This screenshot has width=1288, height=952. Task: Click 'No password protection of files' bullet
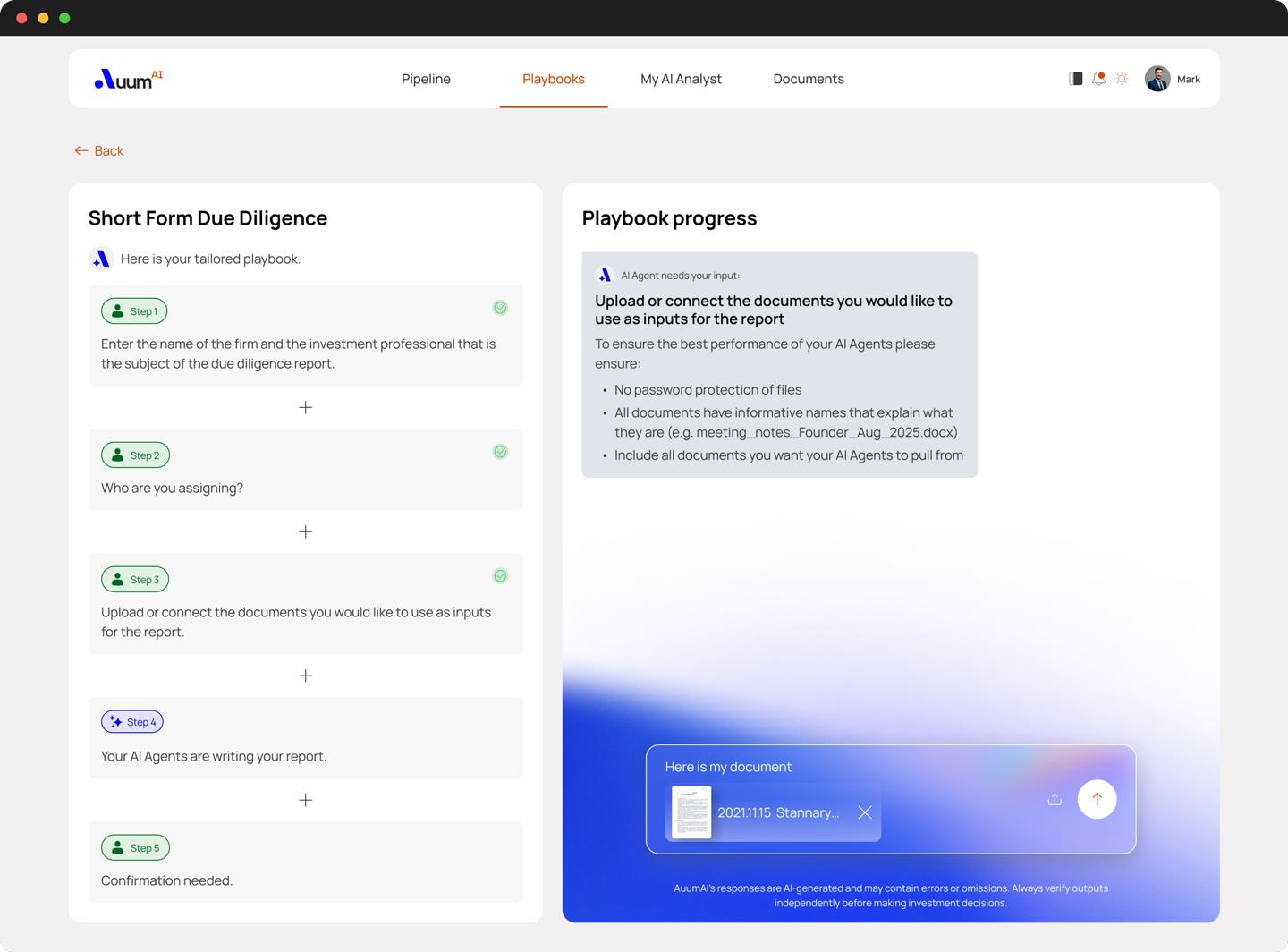point(708,390)
